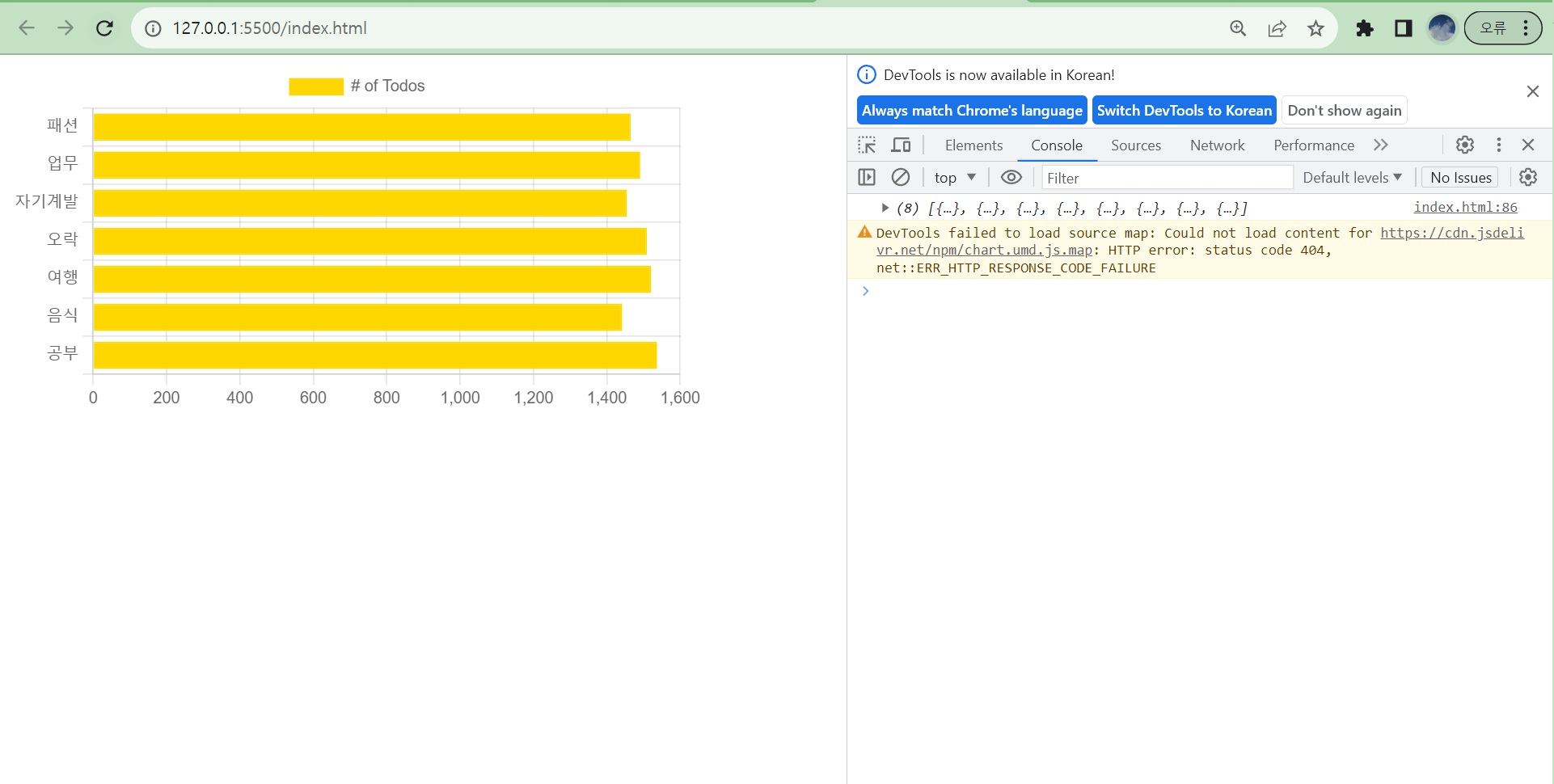Click the 공부 bar in the chart
The height and width of the screenshot is (784, 1554).
pos(375,355)
